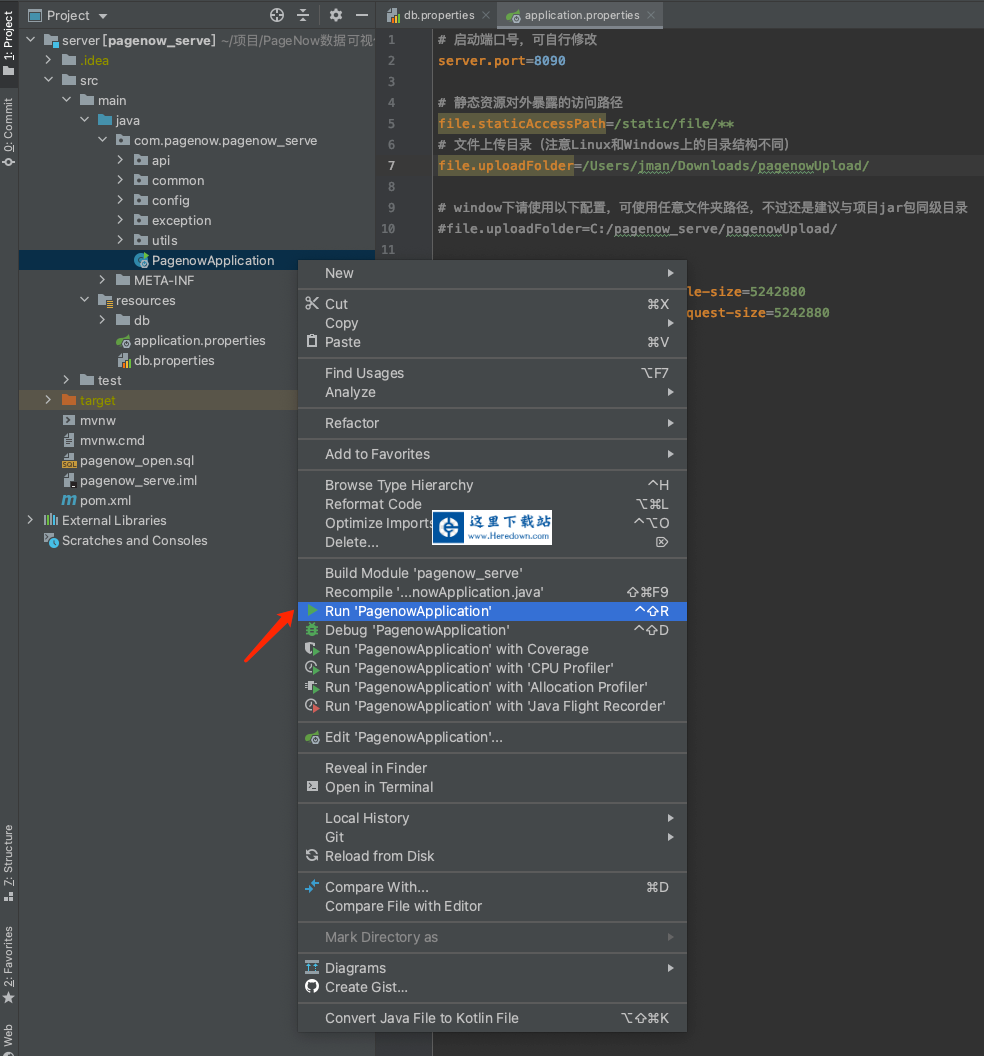Click the Debug bug icon in context menu
The height and width of the screenshot is (1056, 984).
(x=312, y=630)
